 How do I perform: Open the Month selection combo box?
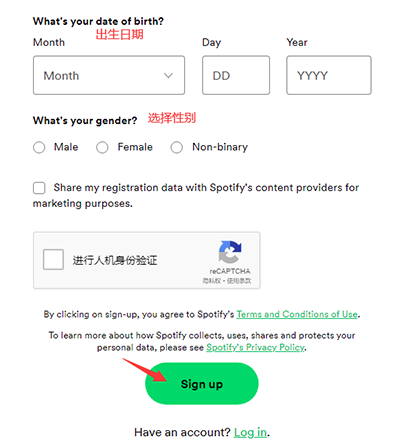109,75
